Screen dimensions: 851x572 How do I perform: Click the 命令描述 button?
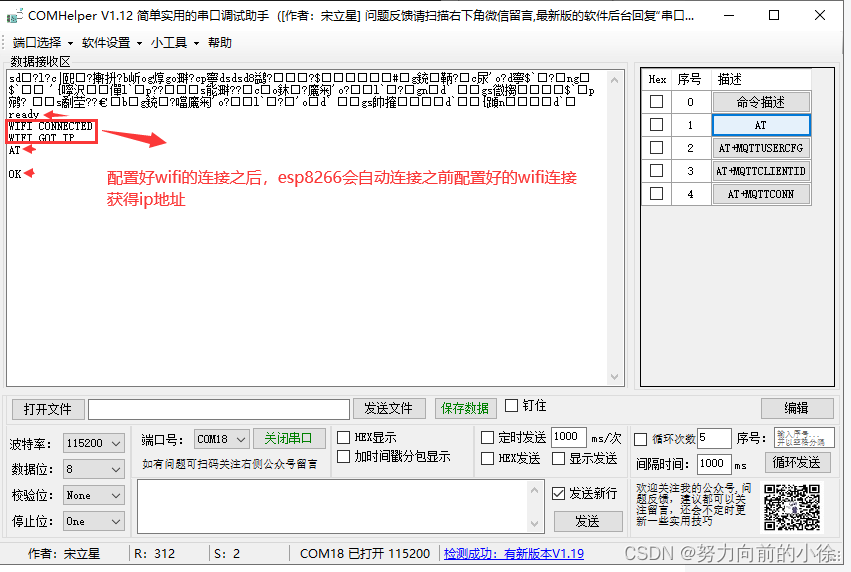pos(761,102)
